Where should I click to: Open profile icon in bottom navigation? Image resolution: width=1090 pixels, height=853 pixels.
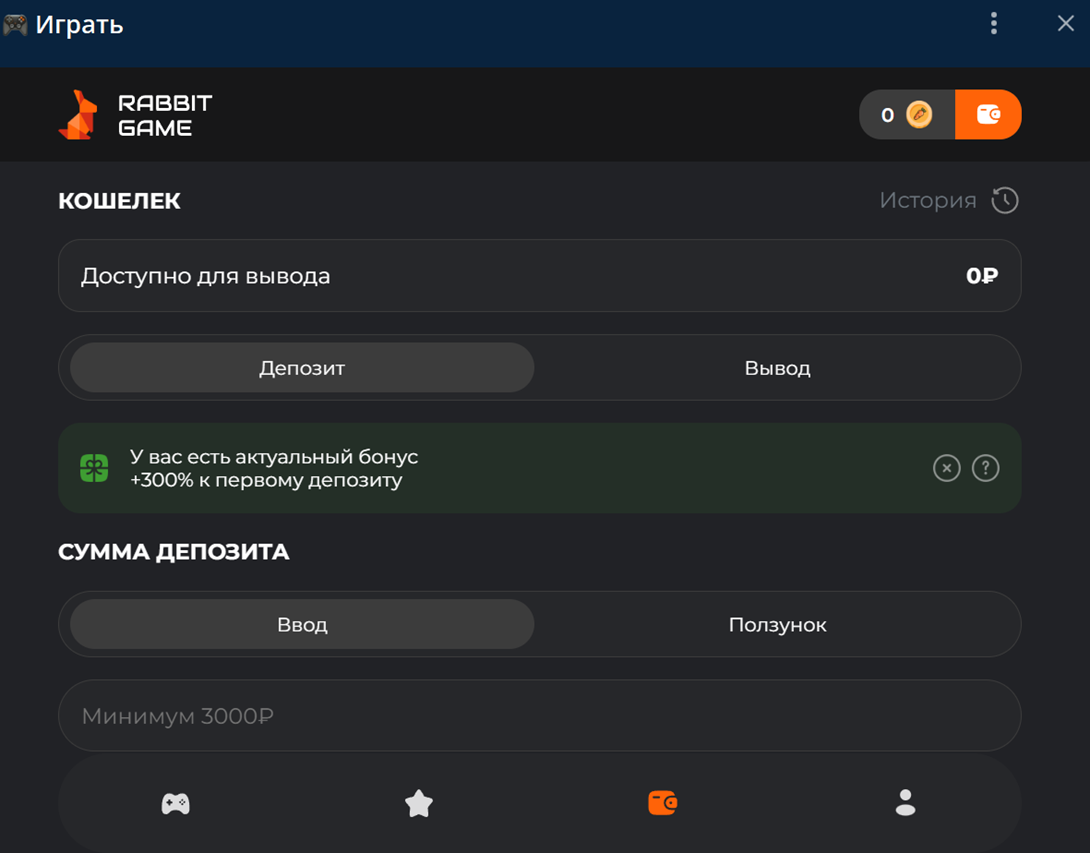(x=905, y=803)
